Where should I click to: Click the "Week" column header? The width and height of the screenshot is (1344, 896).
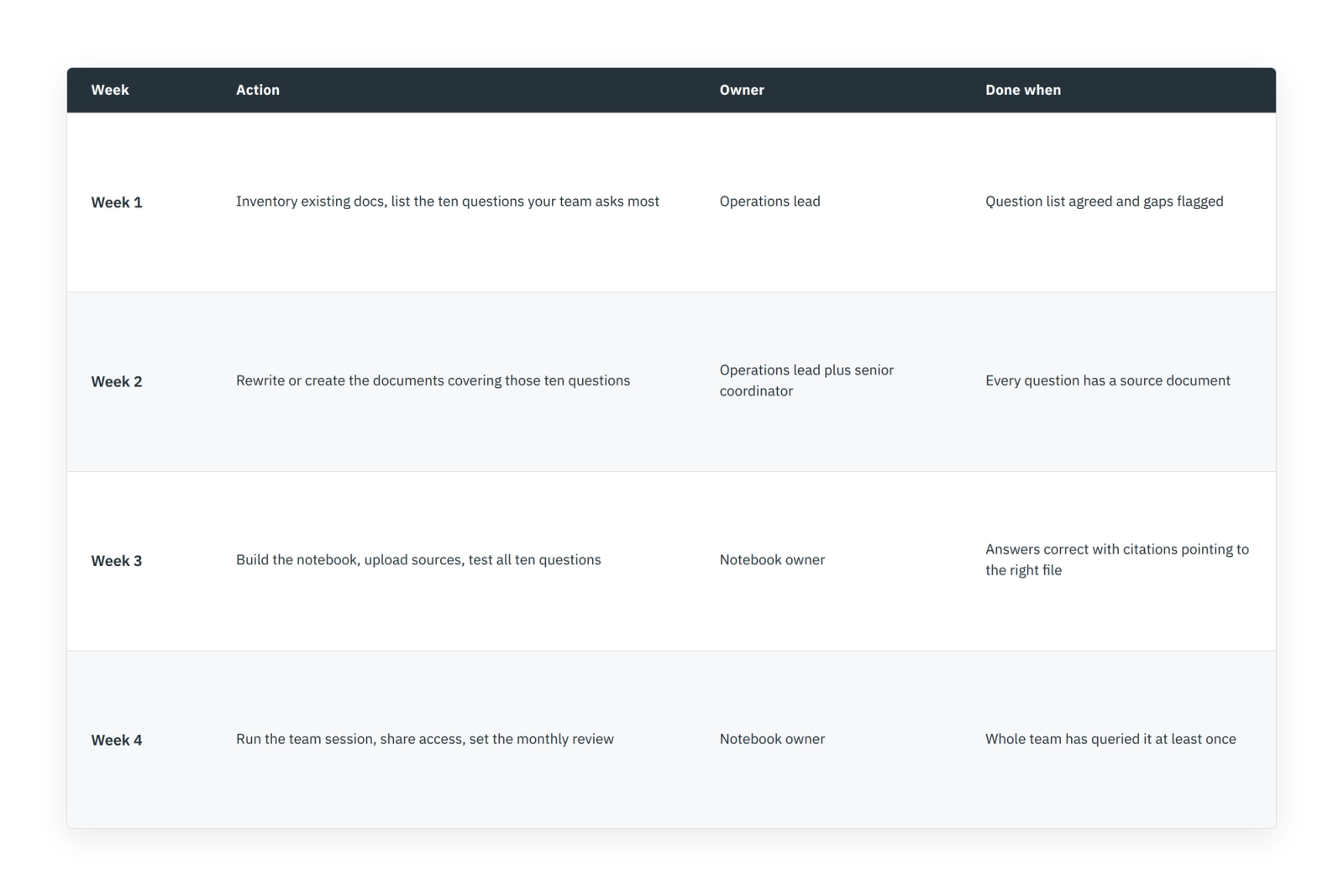pyautogui.click(x=110, y=90)
